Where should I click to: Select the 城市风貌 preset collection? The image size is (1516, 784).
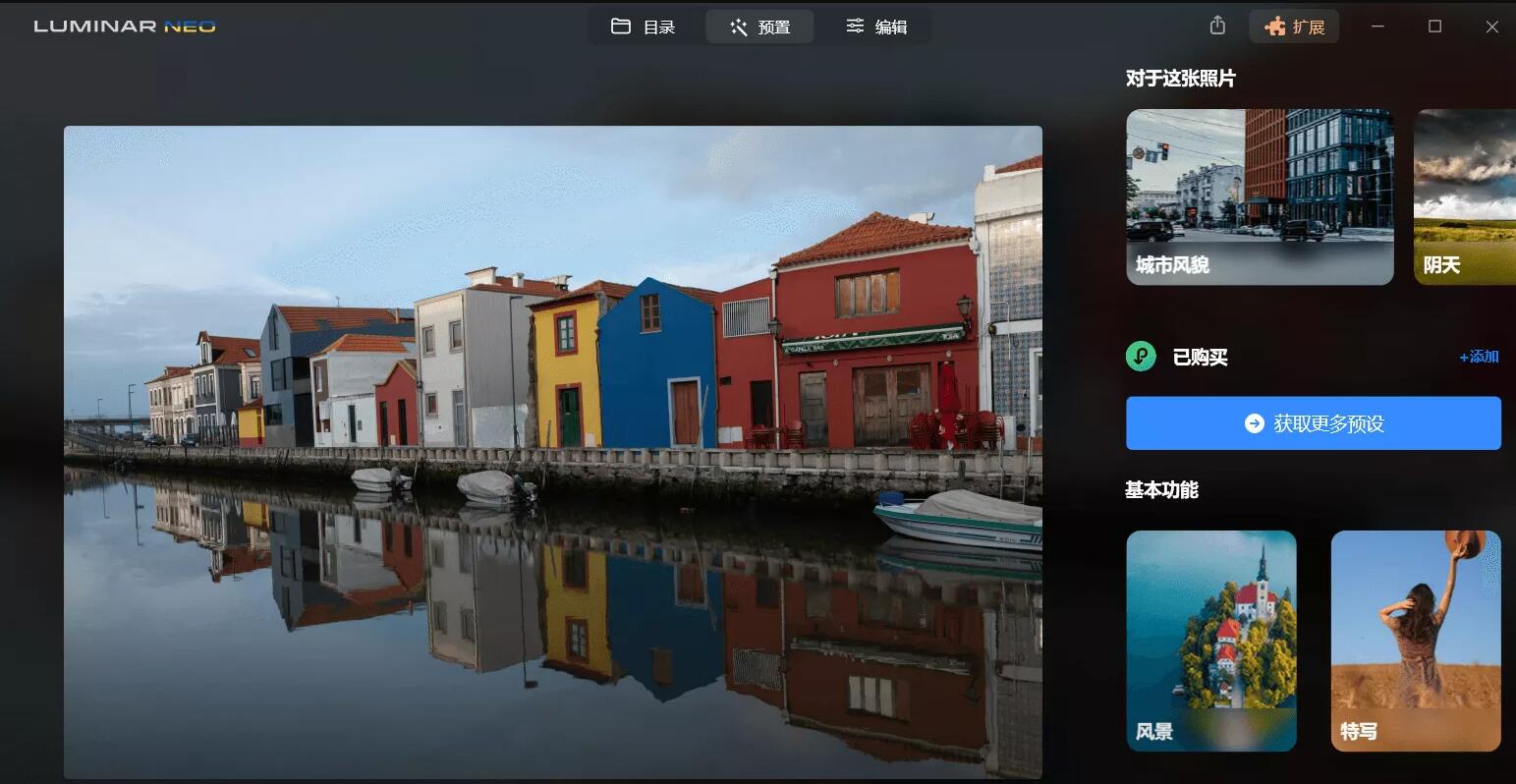pyautogui.click(x=1260, y=196)
